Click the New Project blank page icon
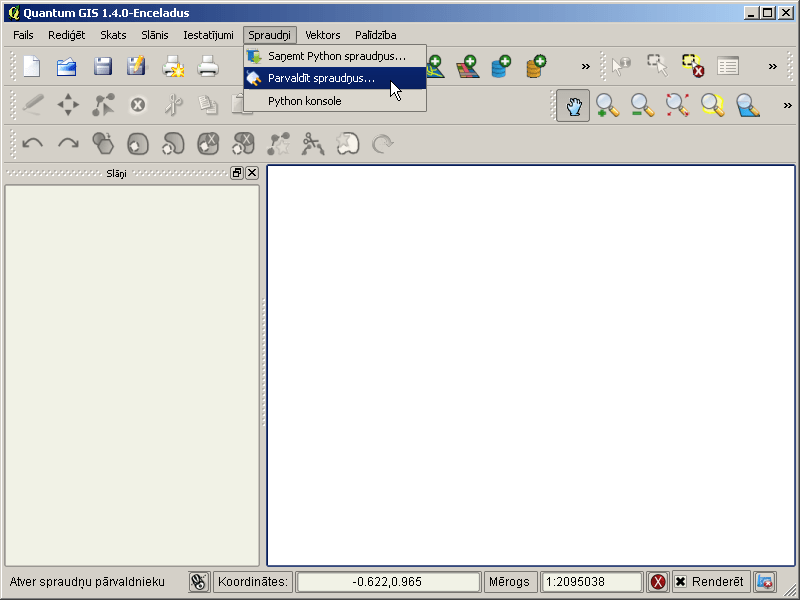The width and height of the screenshot is (800, 600). click(x=32, y=66)
